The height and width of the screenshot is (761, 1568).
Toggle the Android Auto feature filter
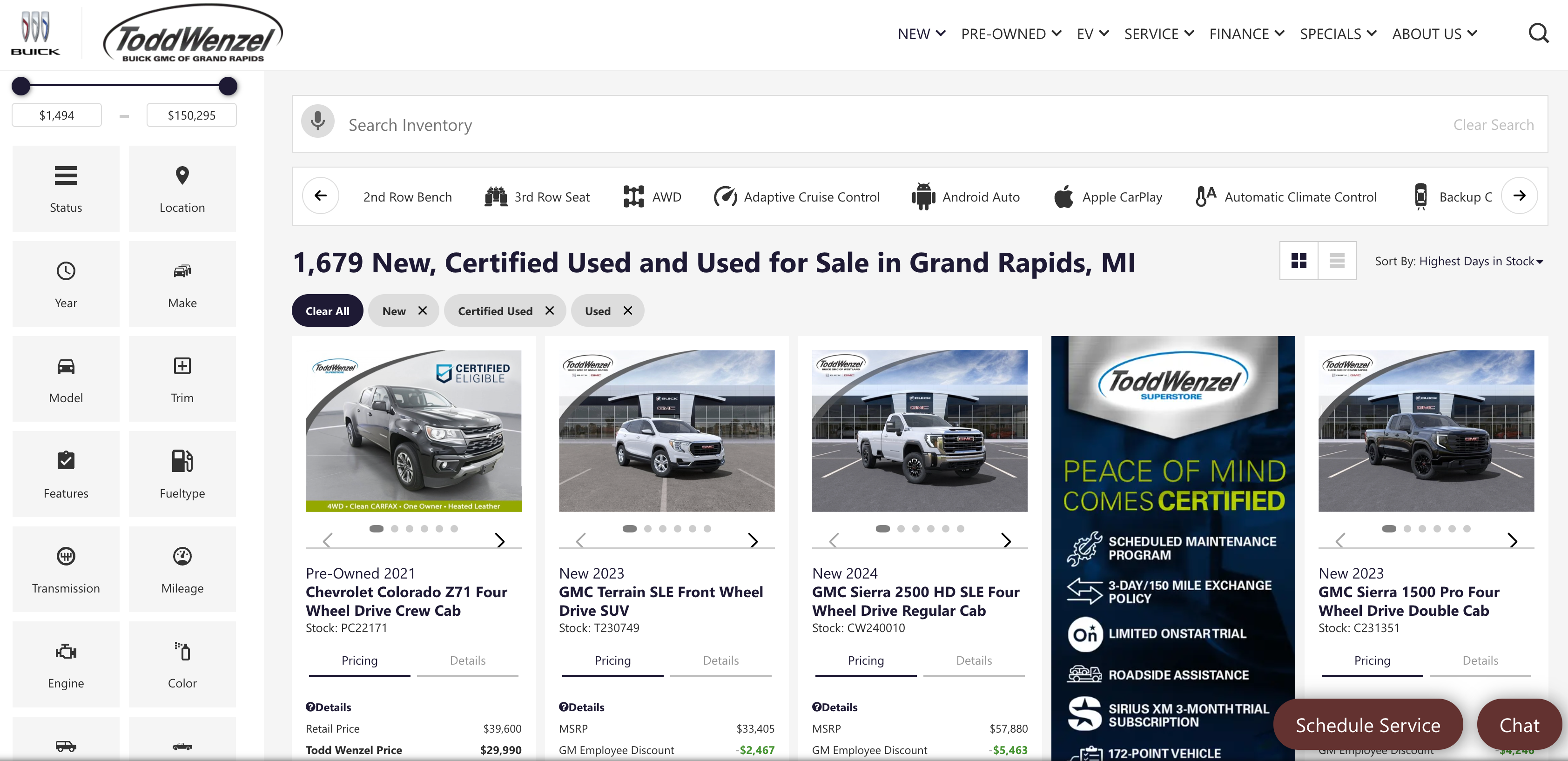[x=965, y=196]
